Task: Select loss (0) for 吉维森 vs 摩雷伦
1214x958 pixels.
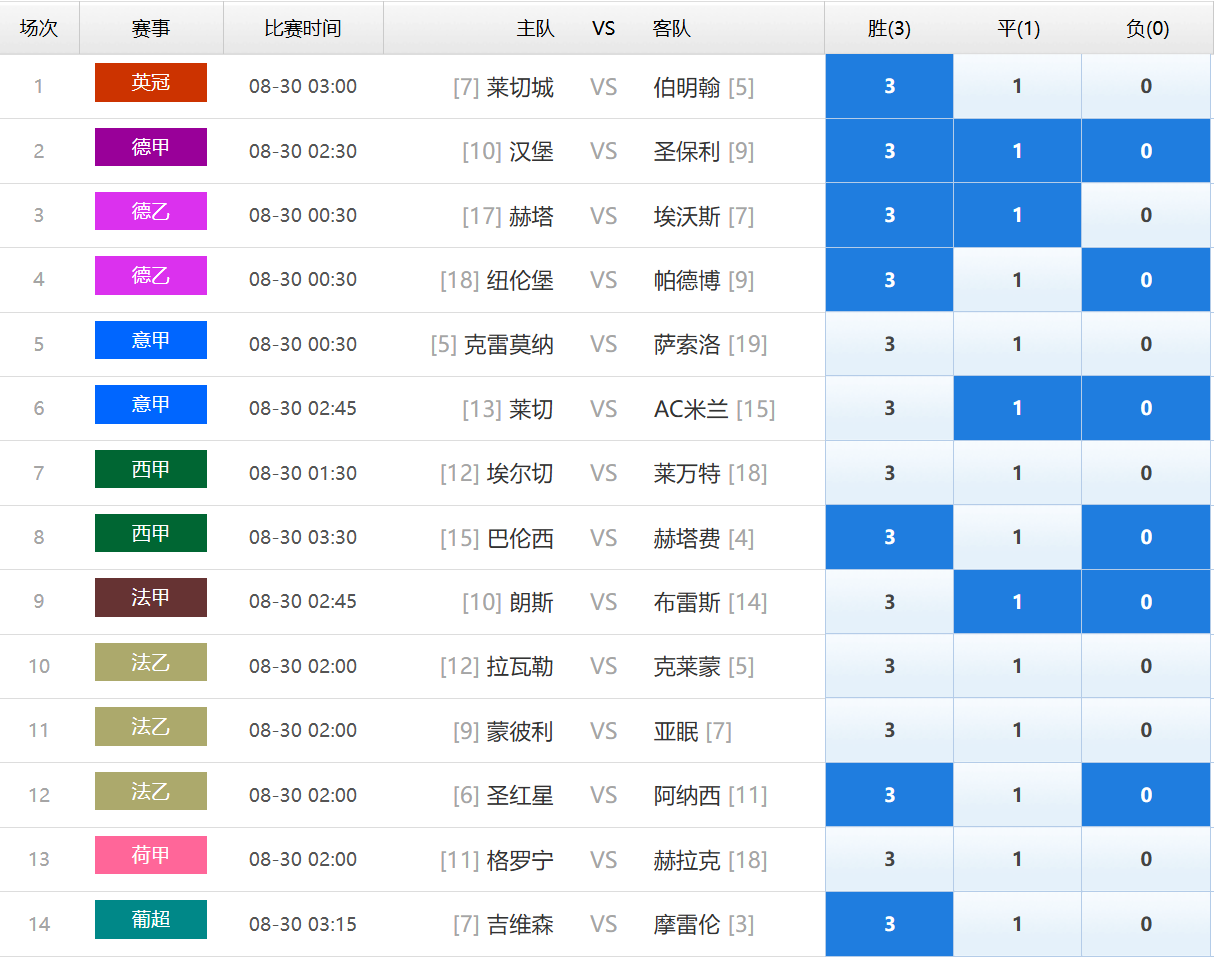Action: [x=1146, y=924]
